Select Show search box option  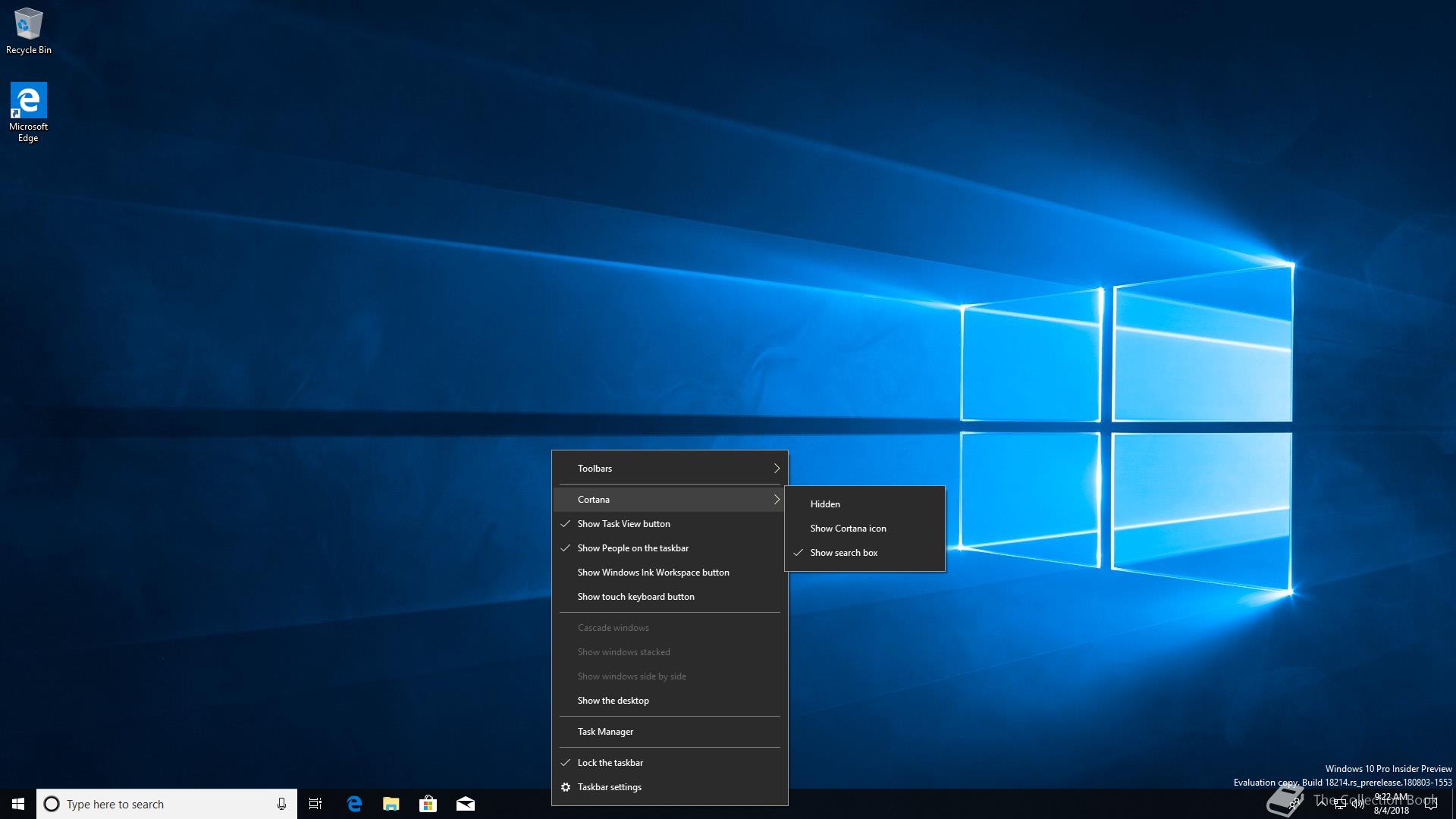tap(843, 553)
